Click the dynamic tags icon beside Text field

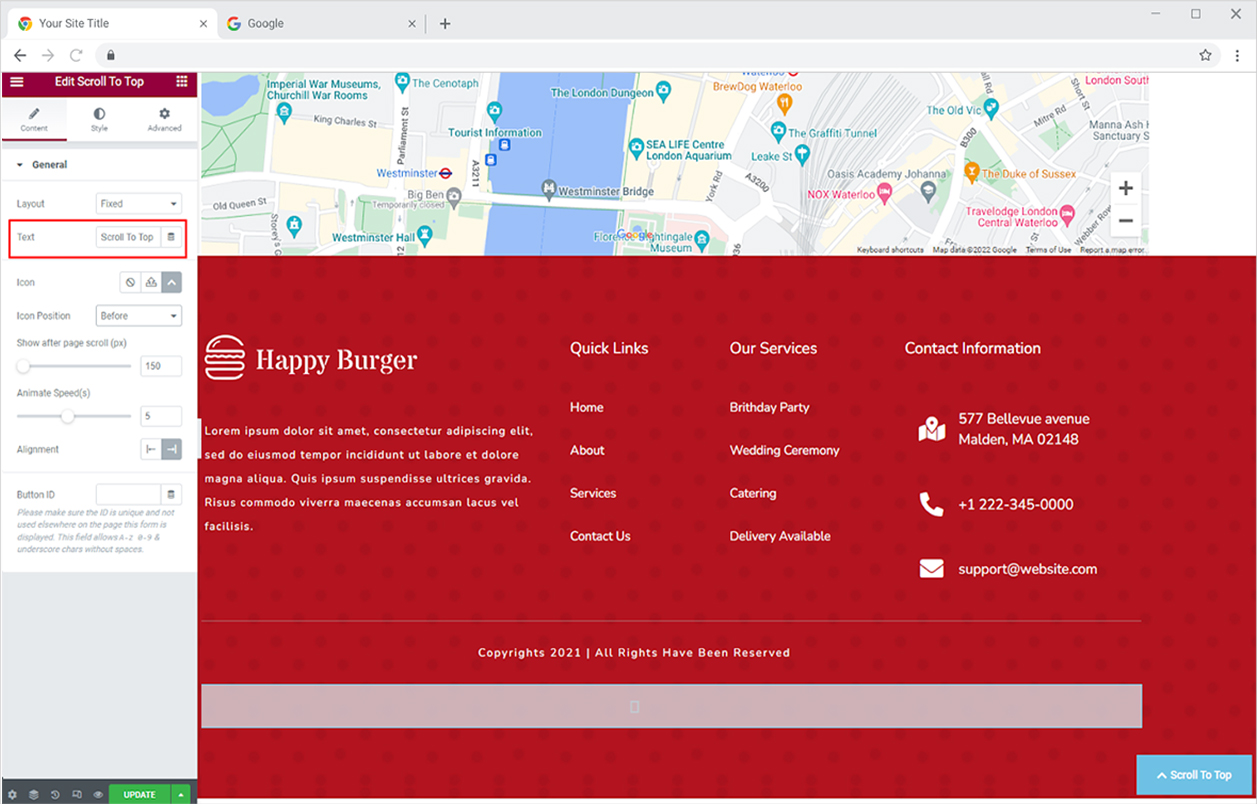coord(171,237)
